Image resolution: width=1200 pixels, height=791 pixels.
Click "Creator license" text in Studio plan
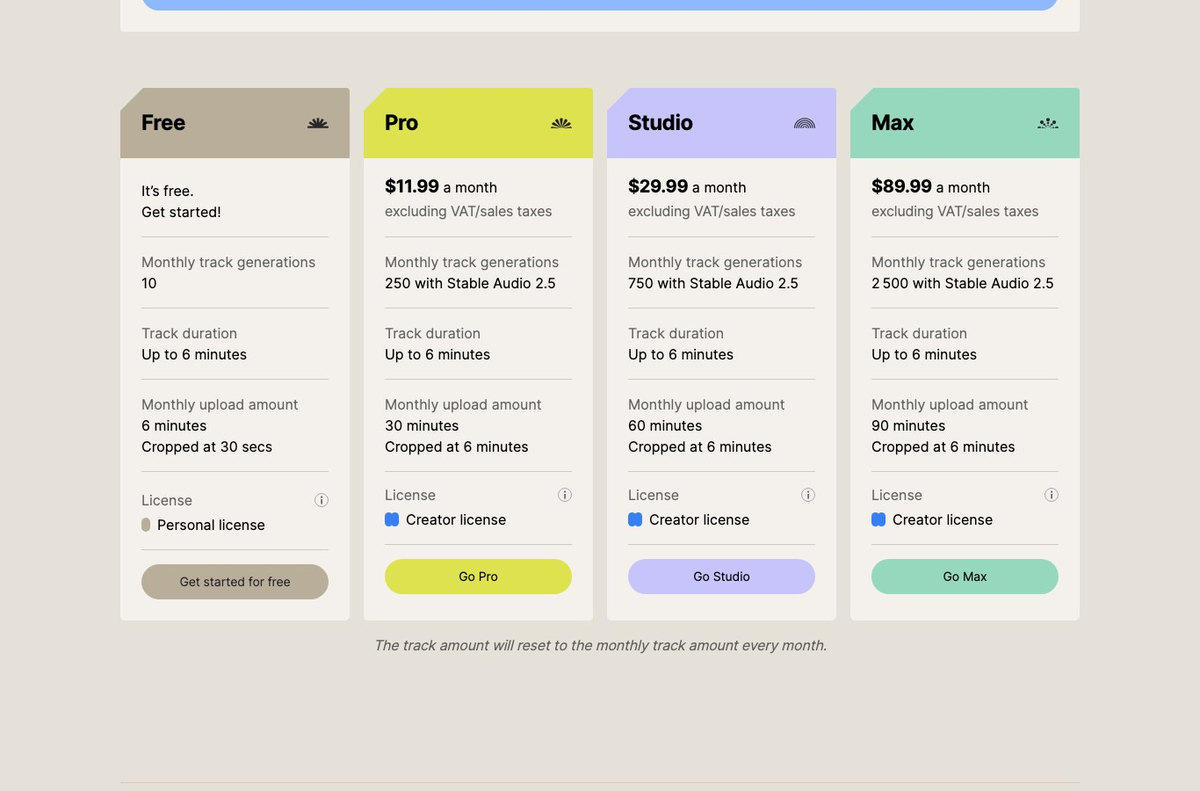pos(699,520)
